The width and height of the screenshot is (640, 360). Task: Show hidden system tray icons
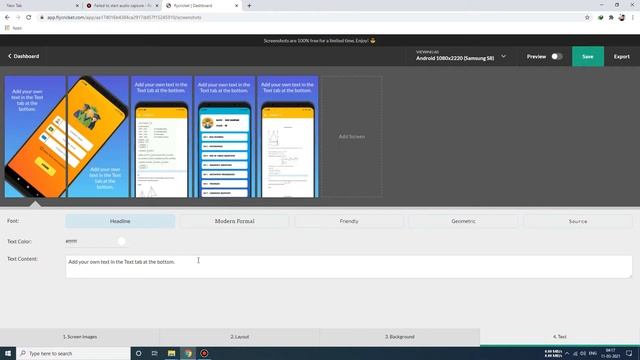click(x=567, y=353)
